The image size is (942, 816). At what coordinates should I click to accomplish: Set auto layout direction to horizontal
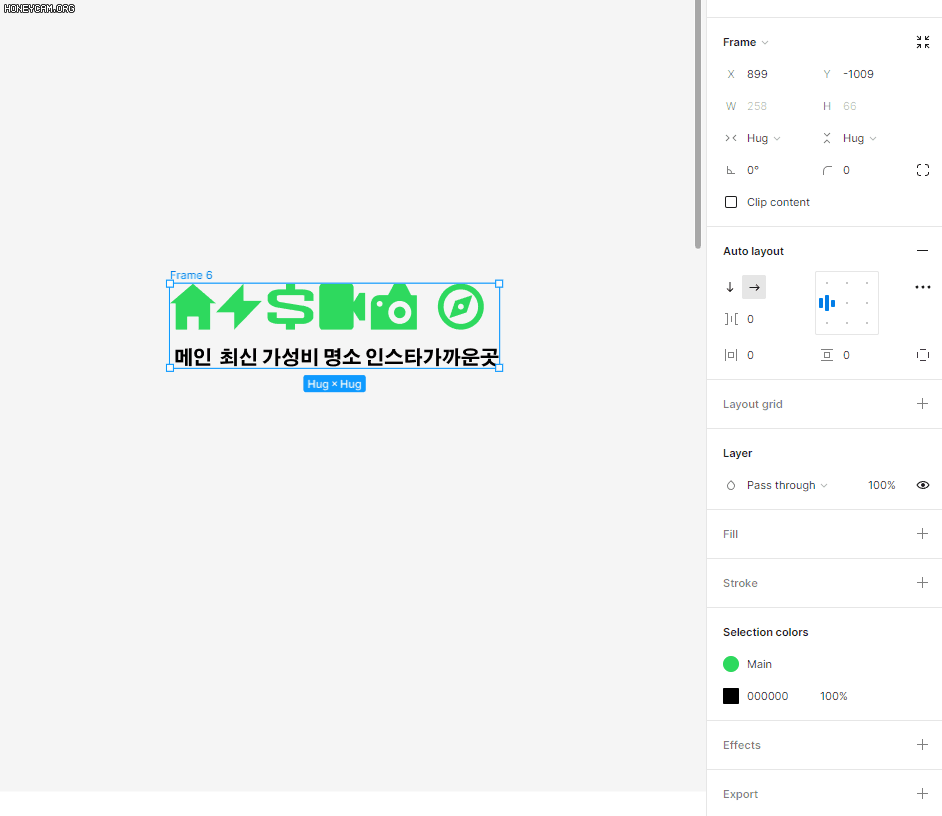click(754, 287)
